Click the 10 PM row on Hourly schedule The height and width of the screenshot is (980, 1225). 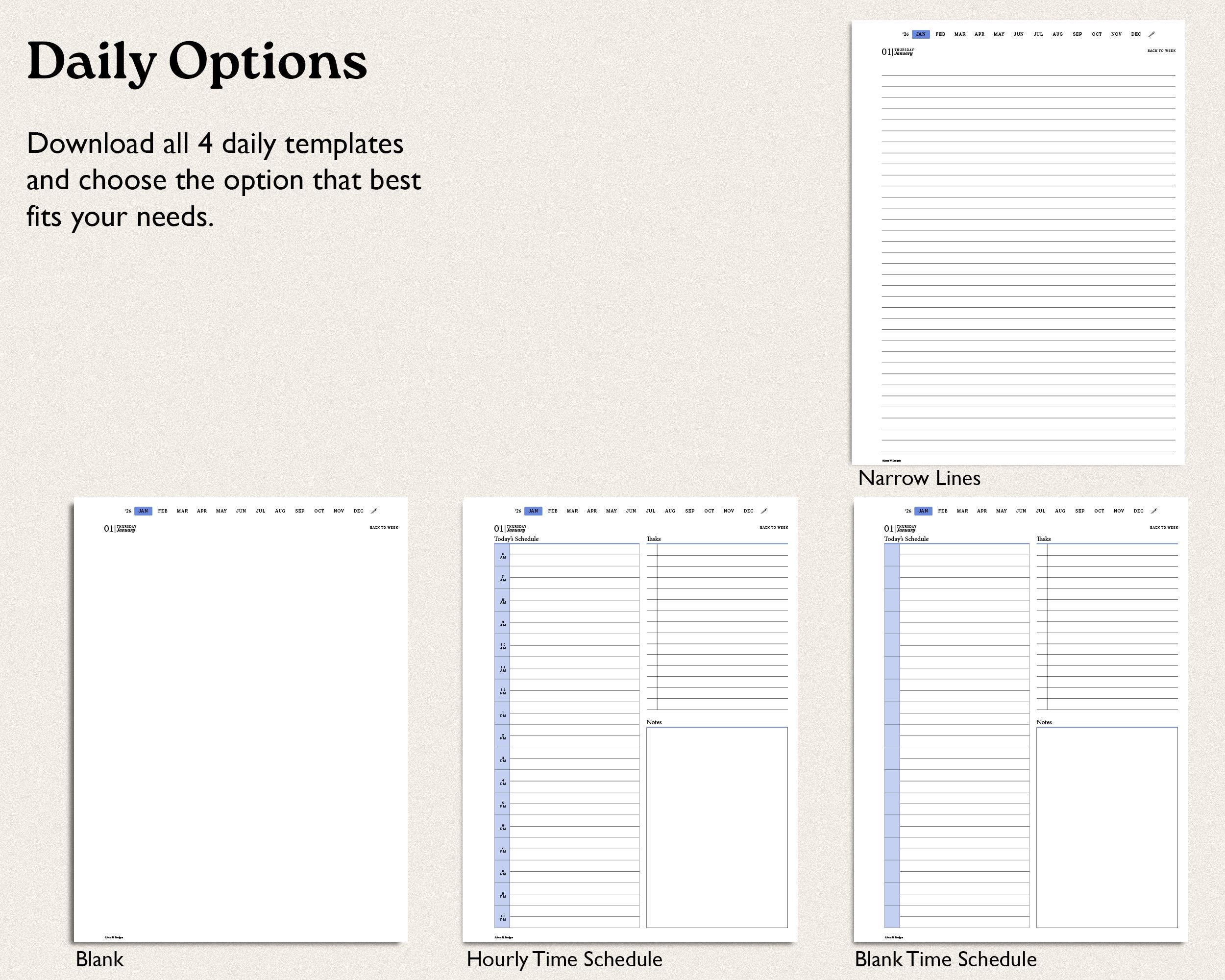point(566,917)
